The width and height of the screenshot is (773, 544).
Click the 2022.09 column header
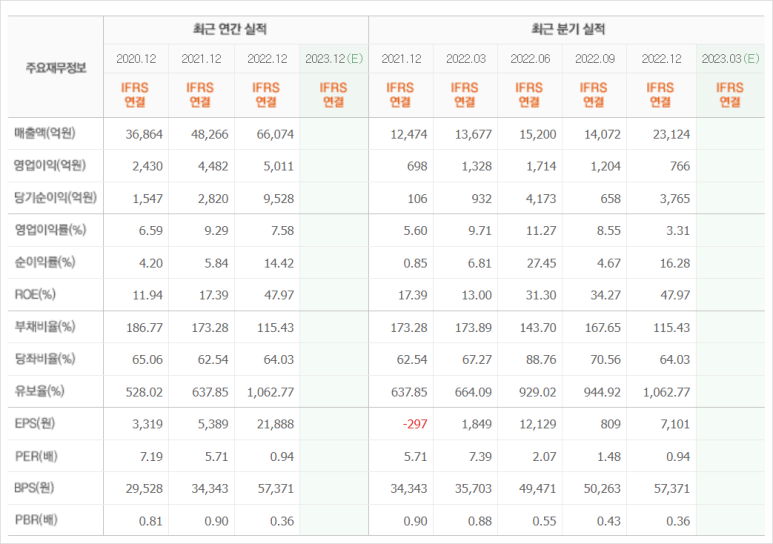click(595, 59)
